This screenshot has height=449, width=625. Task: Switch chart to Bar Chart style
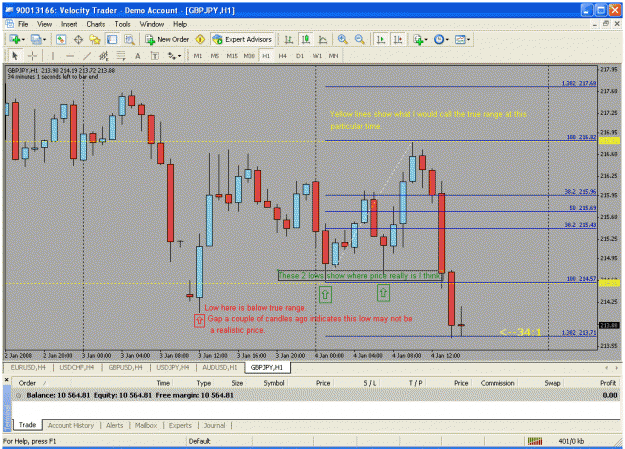[289, 39]
